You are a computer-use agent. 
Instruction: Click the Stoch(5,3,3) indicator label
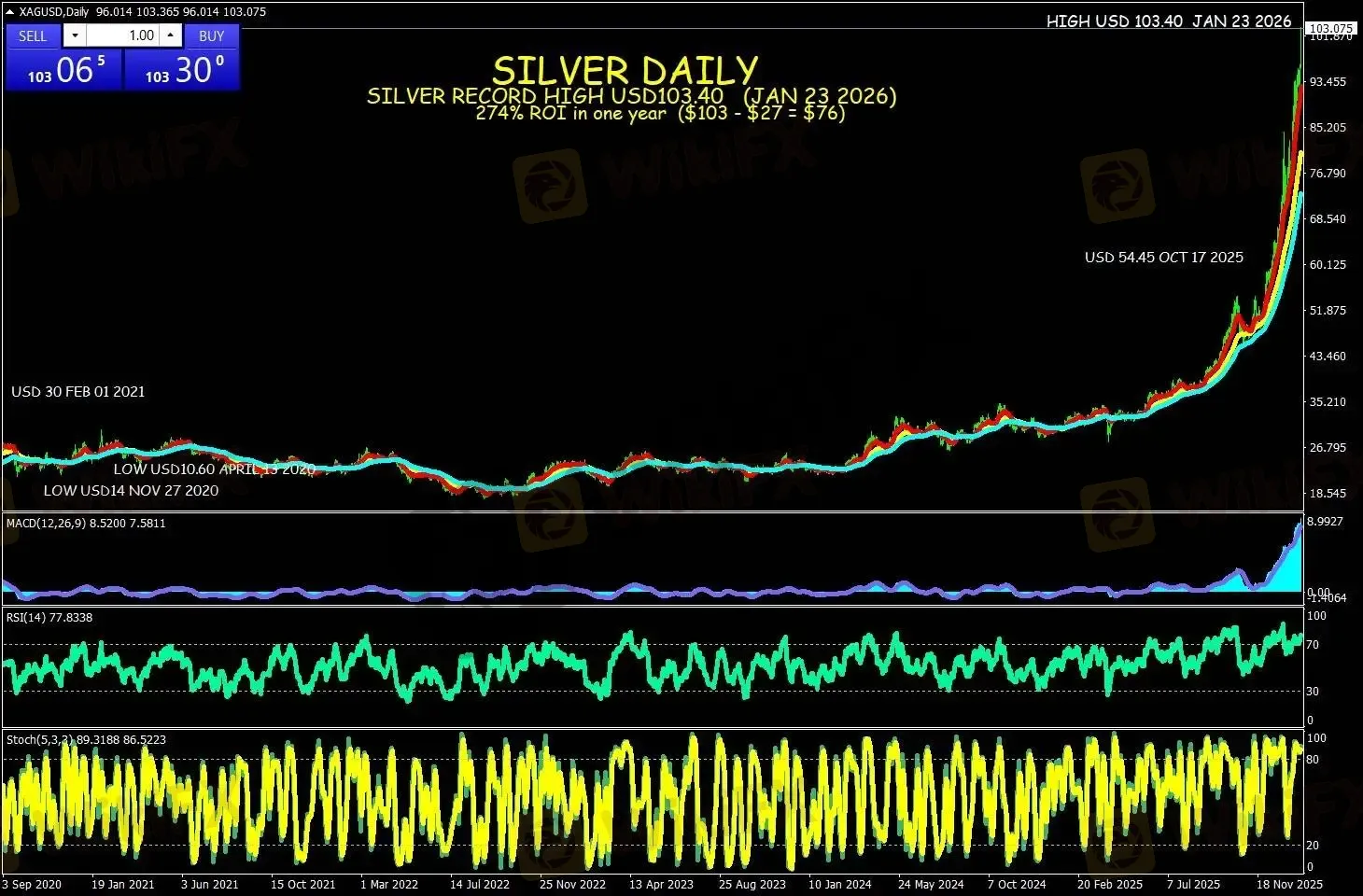click(86, 739)
